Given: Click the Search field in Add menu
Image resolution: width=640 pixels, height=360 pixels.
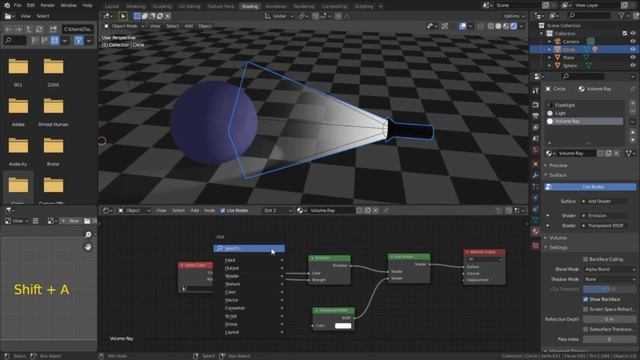Looking at the screenshot, I should pyautogui.click(x=249, y=248).
